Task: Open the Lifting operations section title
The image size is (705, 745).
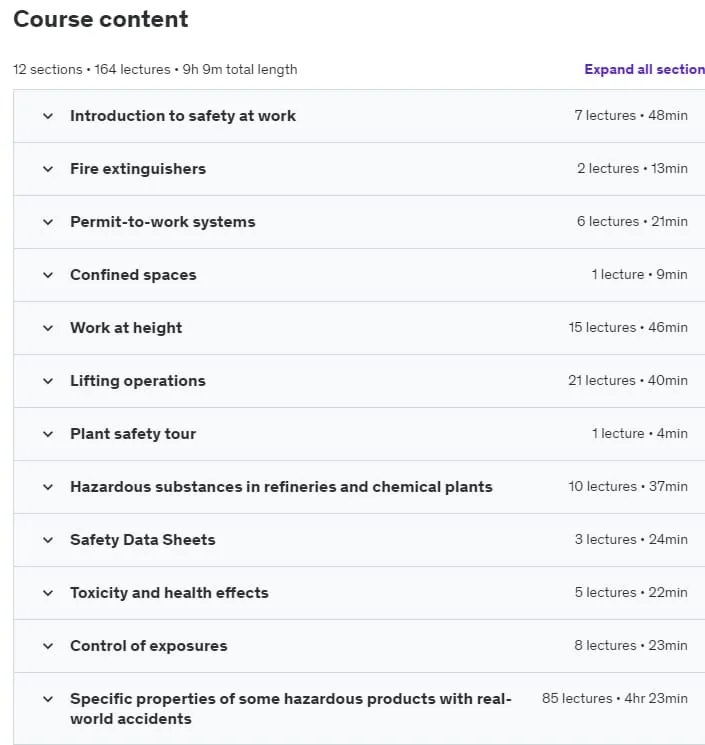Action: 138,381
